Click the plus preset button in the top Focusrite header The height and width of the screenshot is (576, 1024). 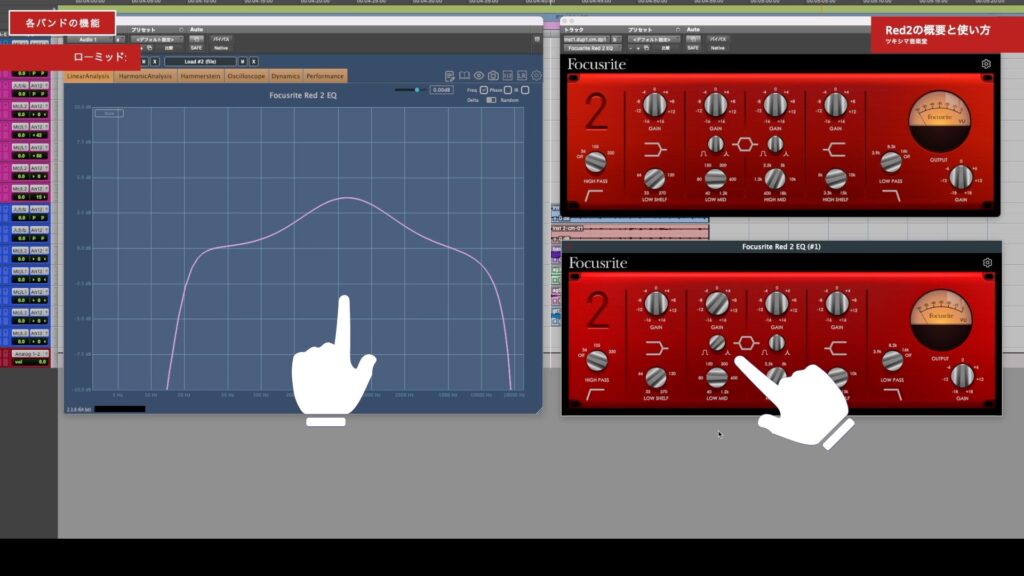639,48
